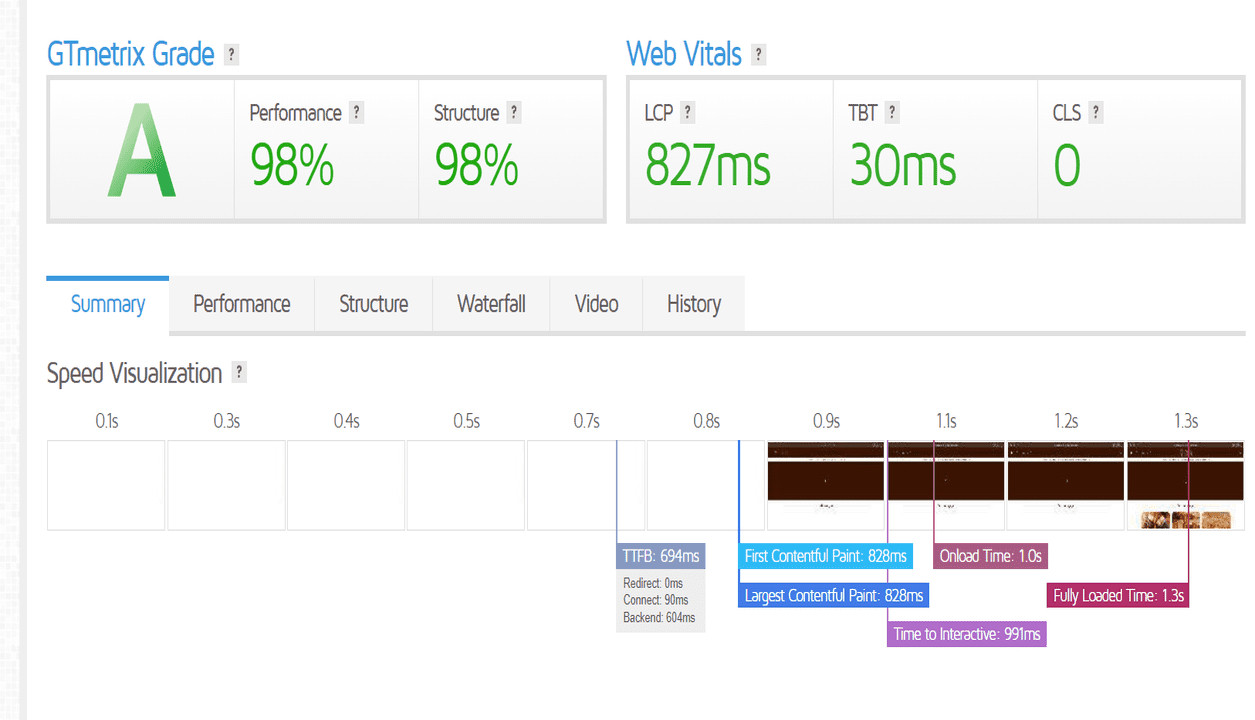Click Onload Time: 1.0s label
Screen dimensions: 1255x720
coord(990,556)
